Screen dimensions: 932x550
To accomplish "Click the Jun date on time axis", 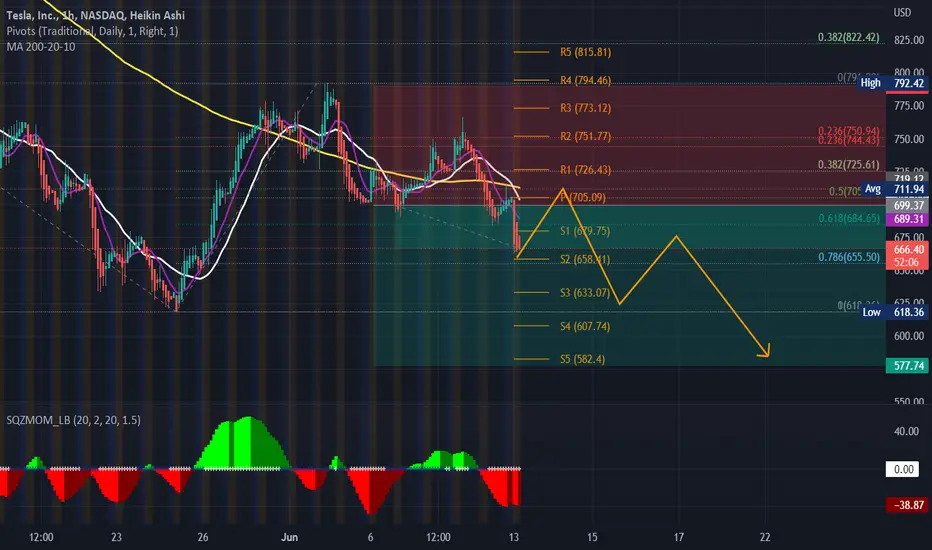I will pos(289,537).
